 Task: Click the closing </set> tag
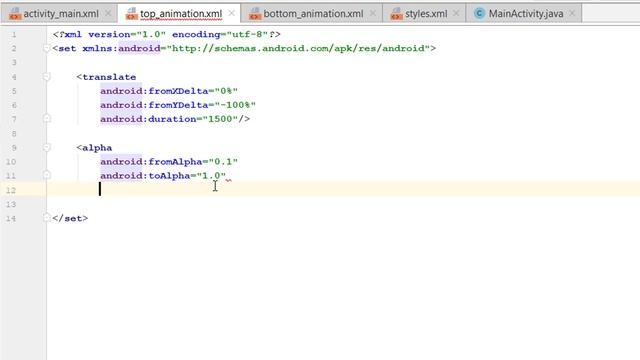70,218
